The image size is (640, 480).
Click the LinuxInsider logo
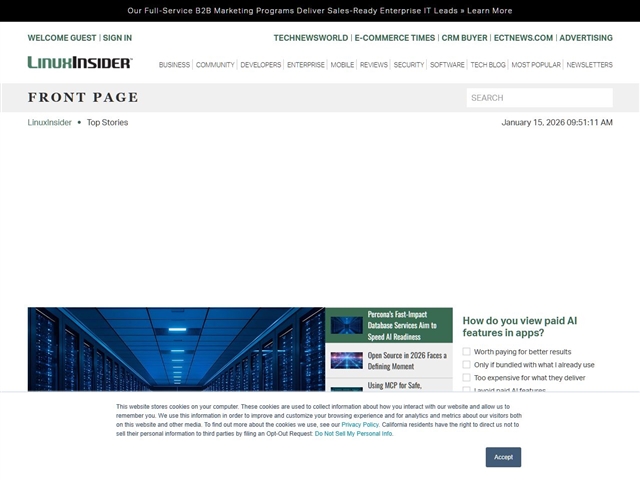pyautogui.click(x=80, y=62)
